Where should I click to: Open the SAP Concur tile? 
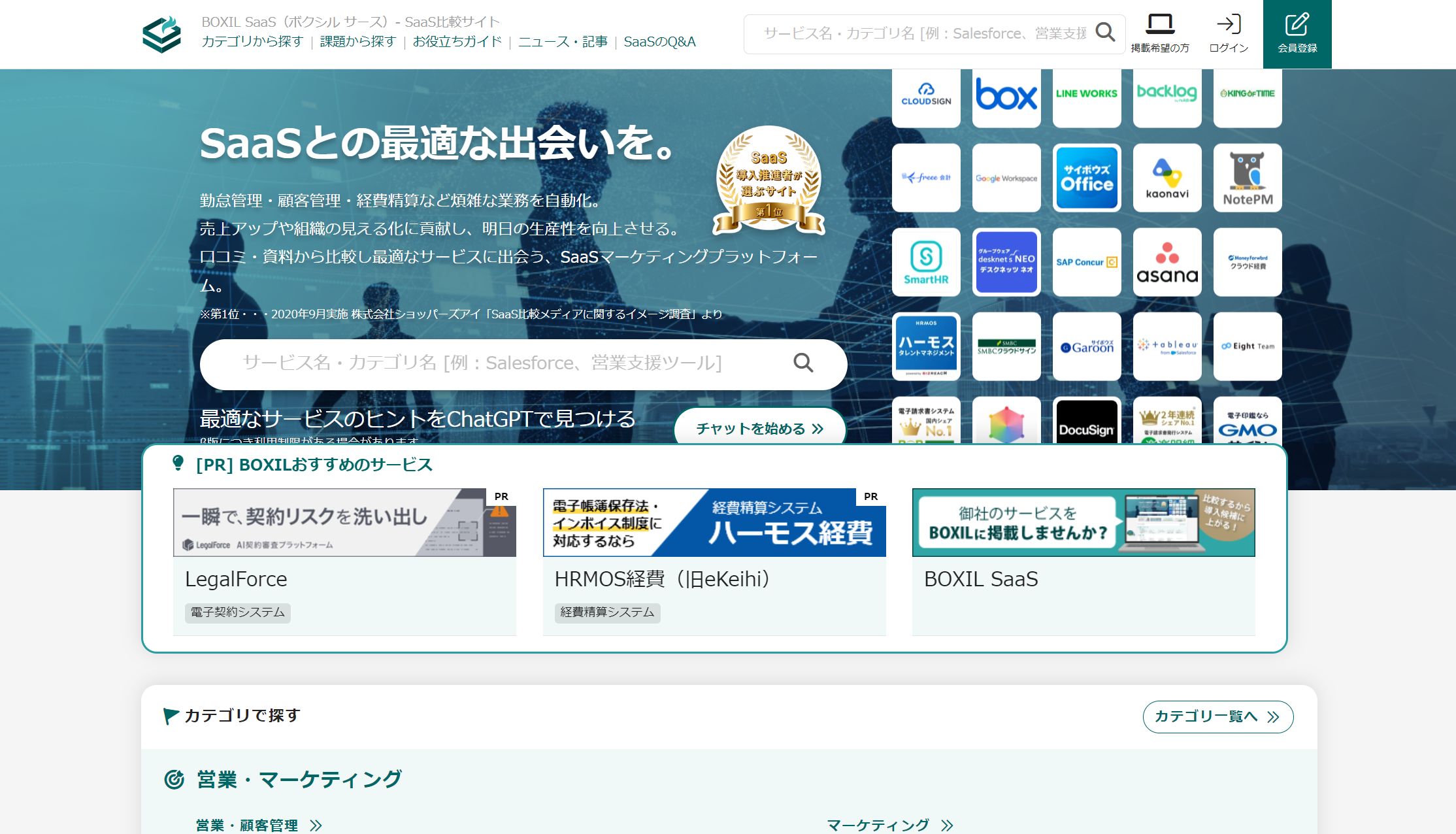point(1087,262)
